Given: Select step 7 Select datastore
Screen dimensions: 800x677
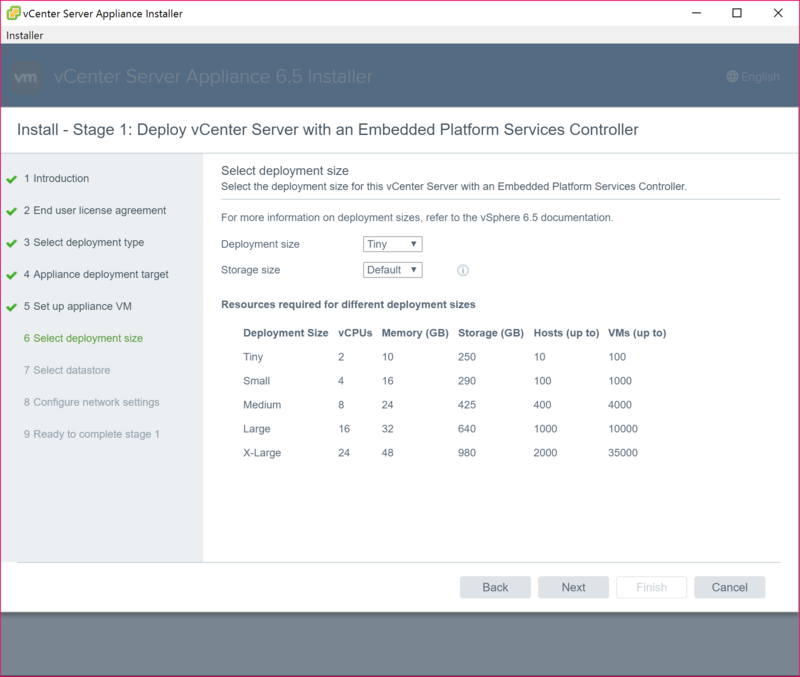Looking at the screenshot, I should [67, 370].
